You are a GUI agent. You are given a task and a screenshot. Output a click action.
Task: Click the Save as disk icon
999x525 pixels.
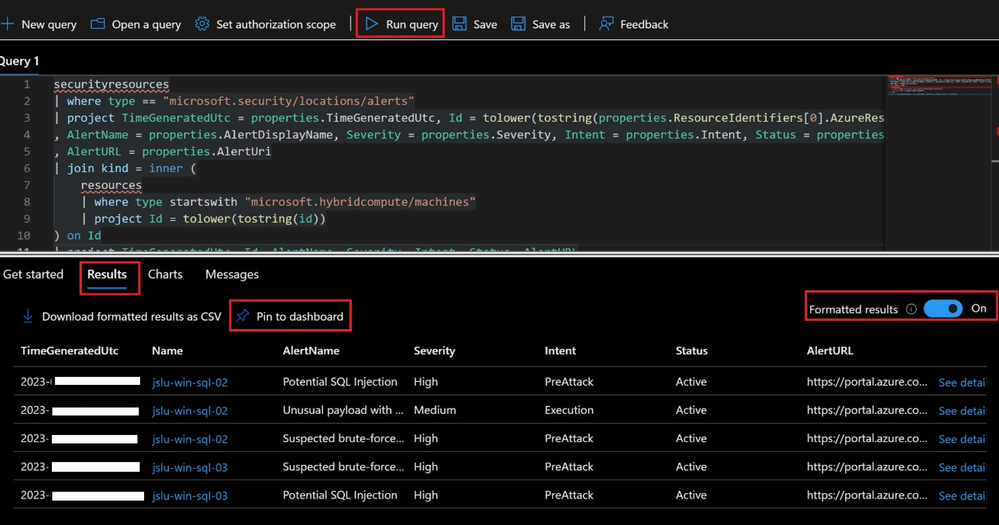tap(519, 24)
